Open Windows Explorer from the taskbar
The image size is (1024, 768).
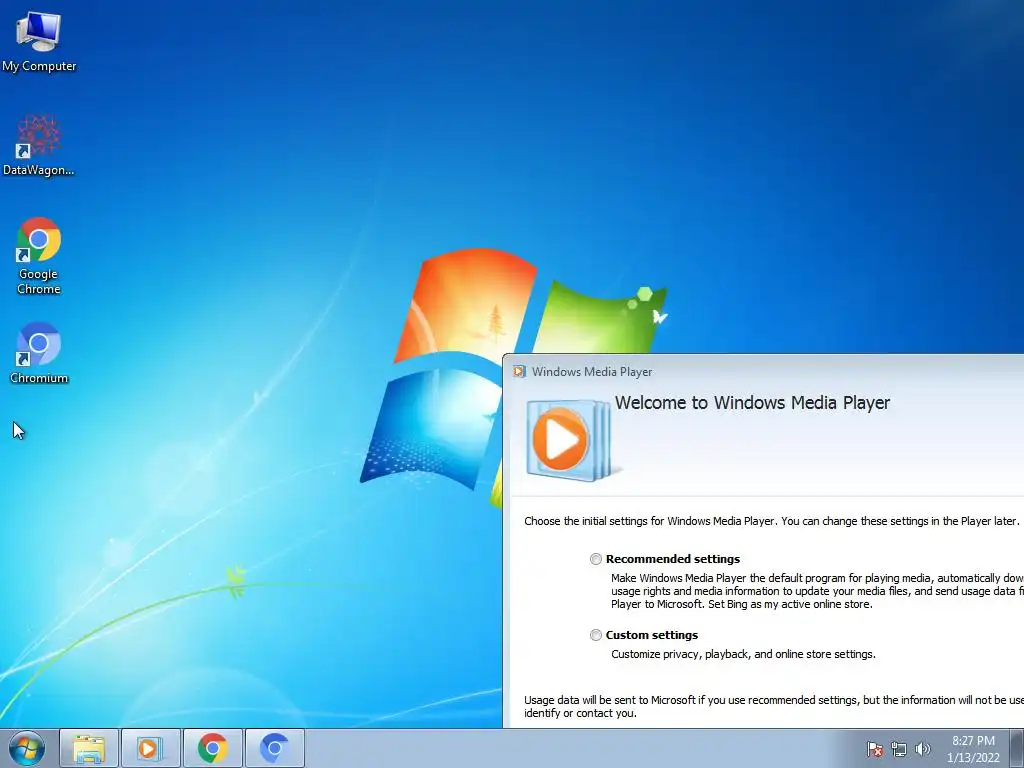(x=89, y=748)
